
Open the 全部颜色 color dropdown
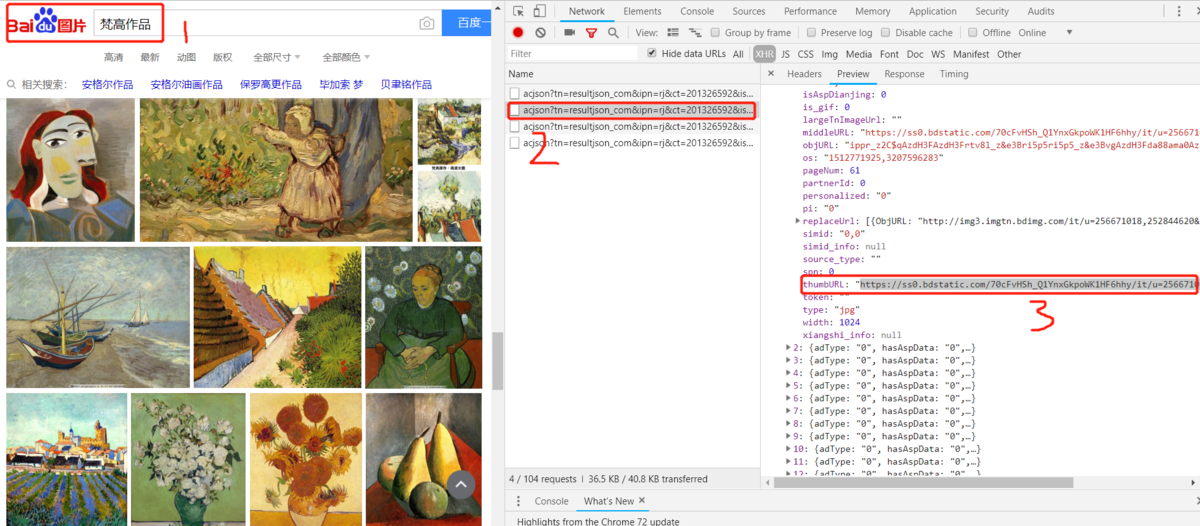(x=346, y=57)
